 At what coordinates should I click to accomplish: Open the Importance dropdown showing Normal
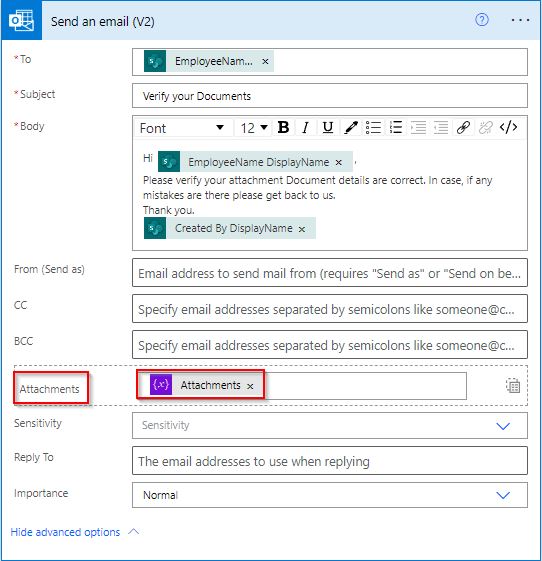pyautogui.click(x=329, y=495)
